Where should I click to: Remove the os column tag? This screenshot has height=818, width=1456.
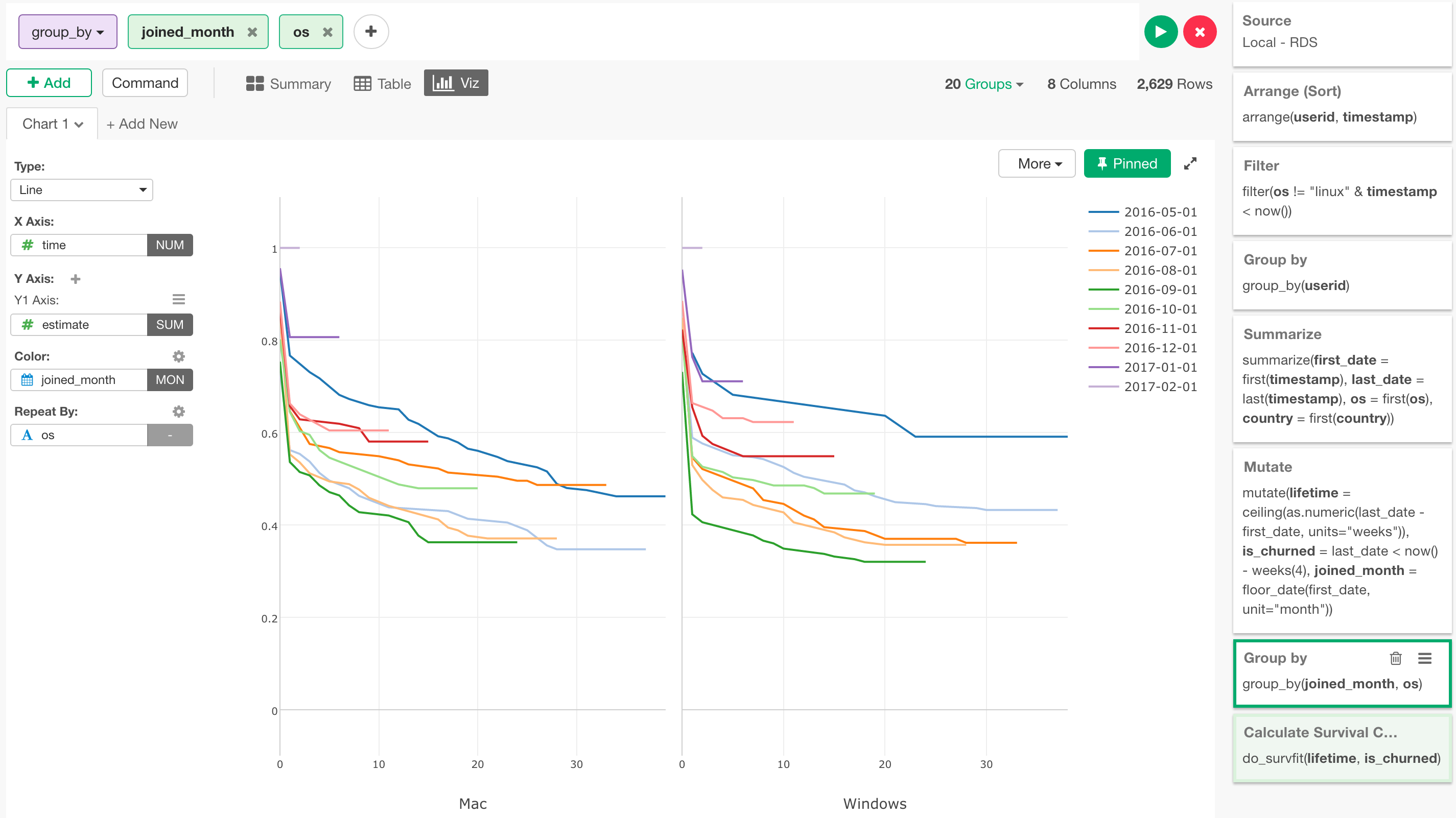click(327, 32)
